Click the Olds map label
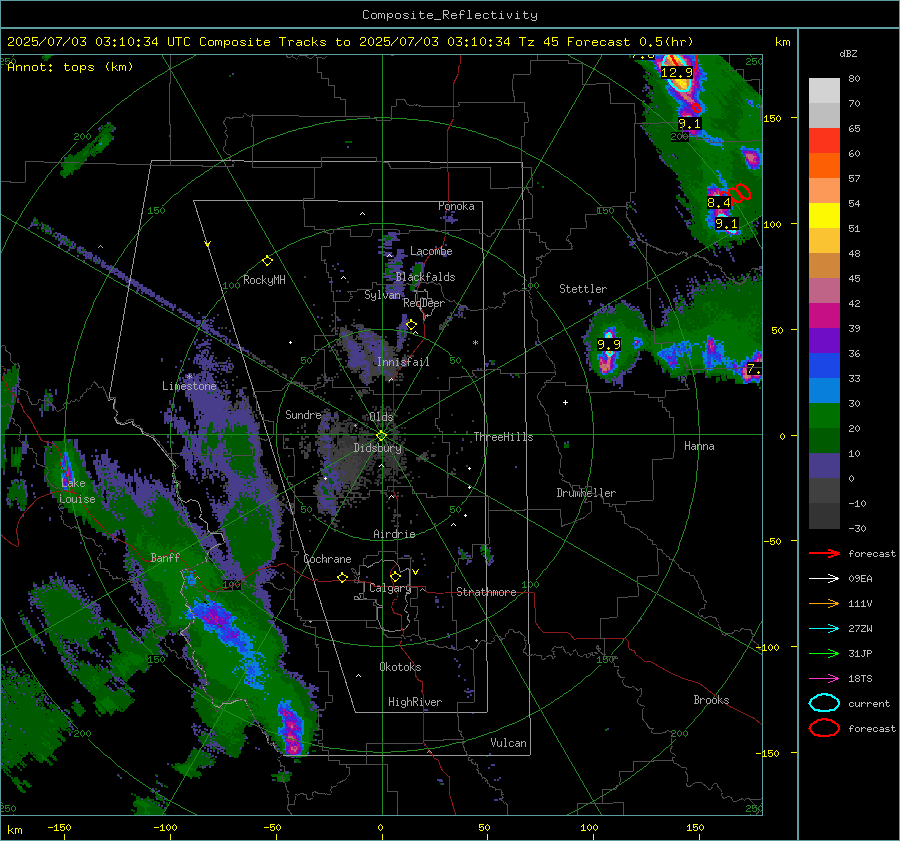 click(381, 416)
